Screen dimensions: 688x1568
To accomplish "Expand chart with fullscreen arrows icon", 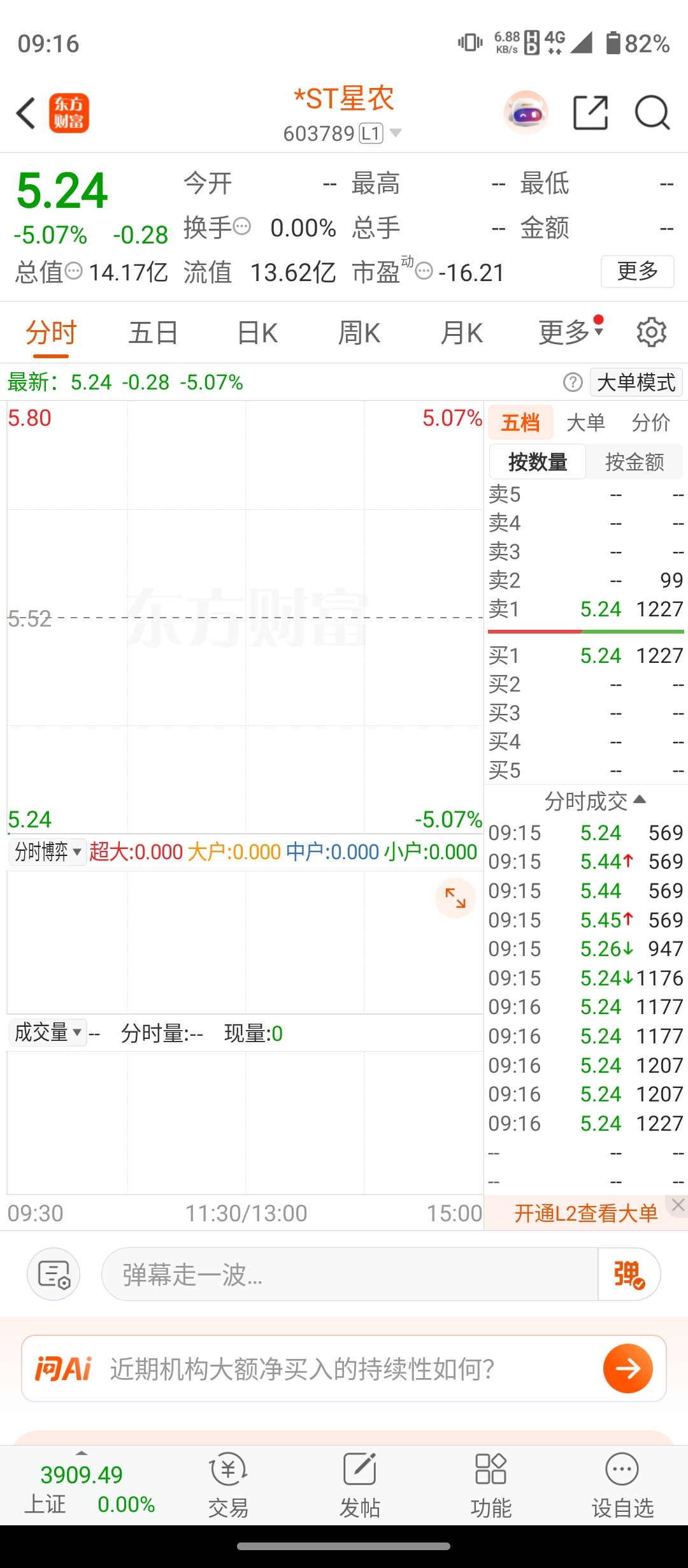I will [x=455, y=898].
